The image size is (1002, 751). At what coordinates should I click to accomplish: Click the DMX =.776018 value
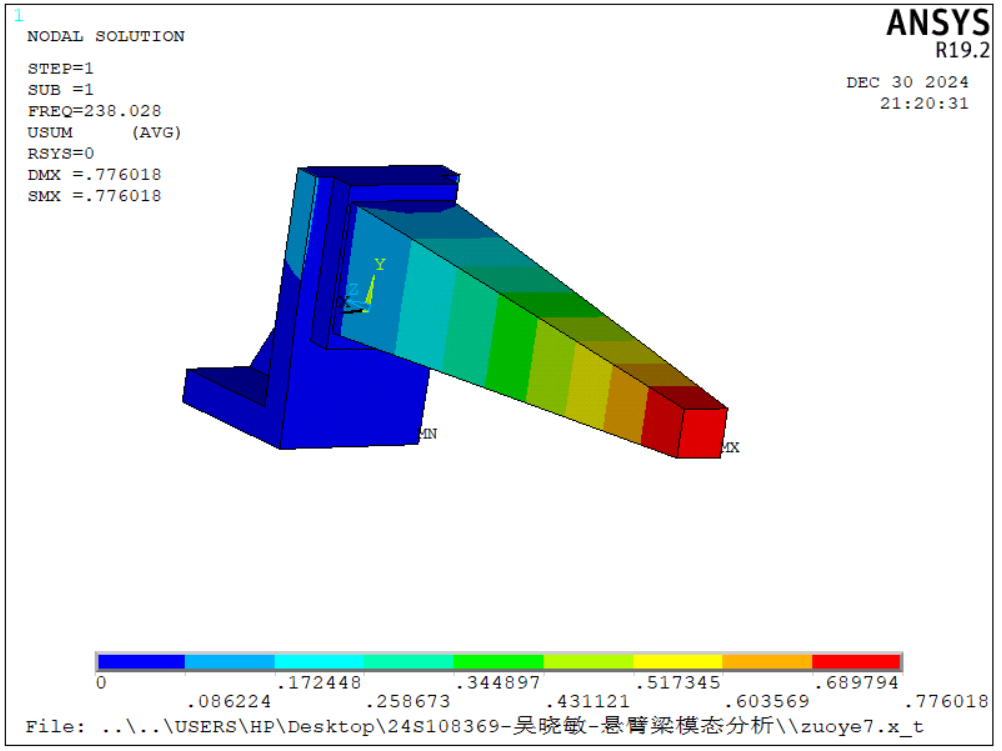tap(94, 174)
